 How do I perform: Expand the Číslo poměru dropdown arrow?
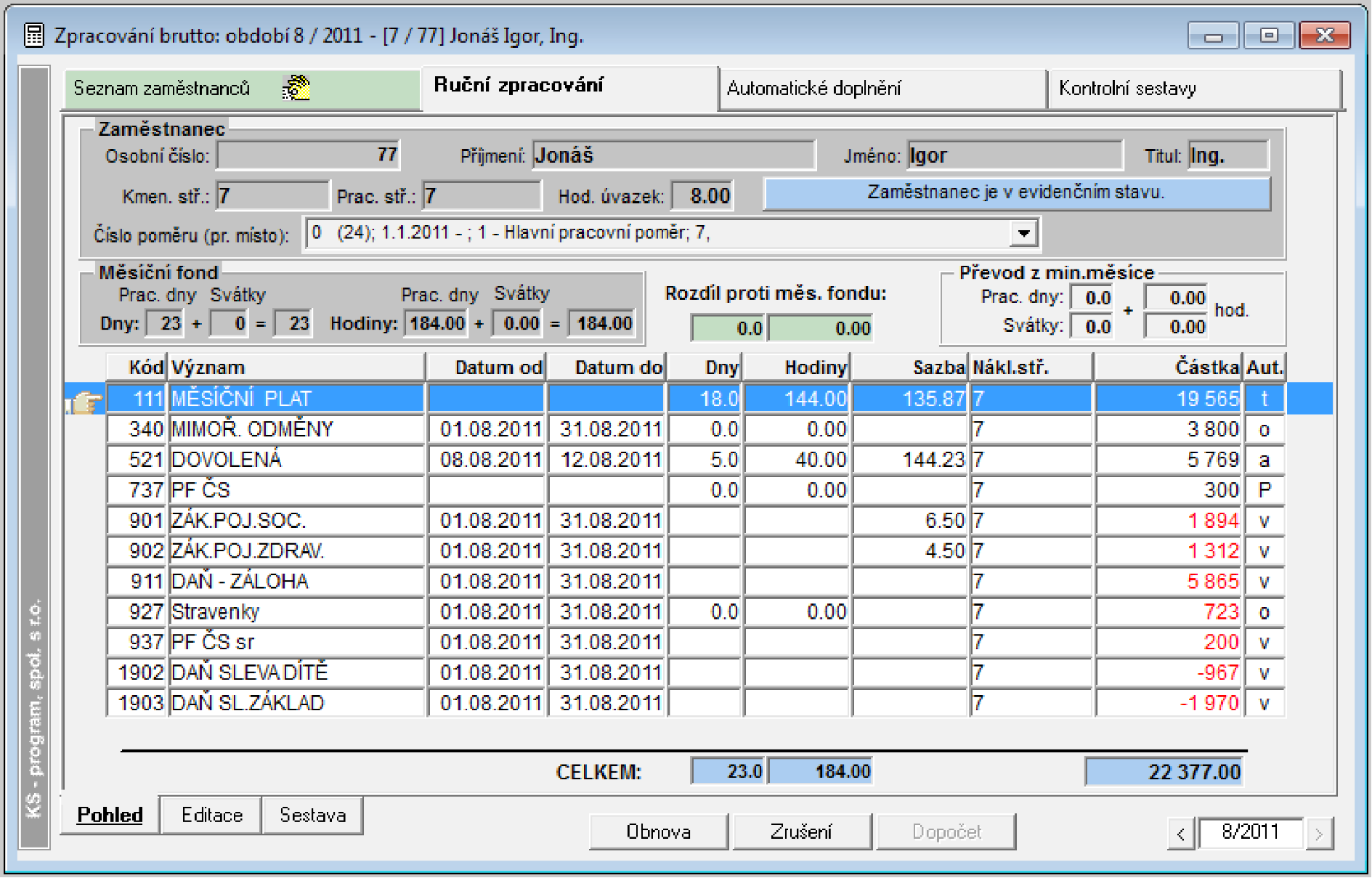(1023, 233)
